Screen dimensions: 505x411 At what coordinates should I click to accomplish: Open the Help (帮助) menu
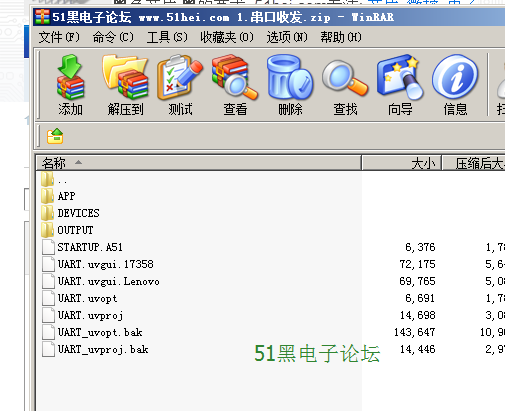341,37
